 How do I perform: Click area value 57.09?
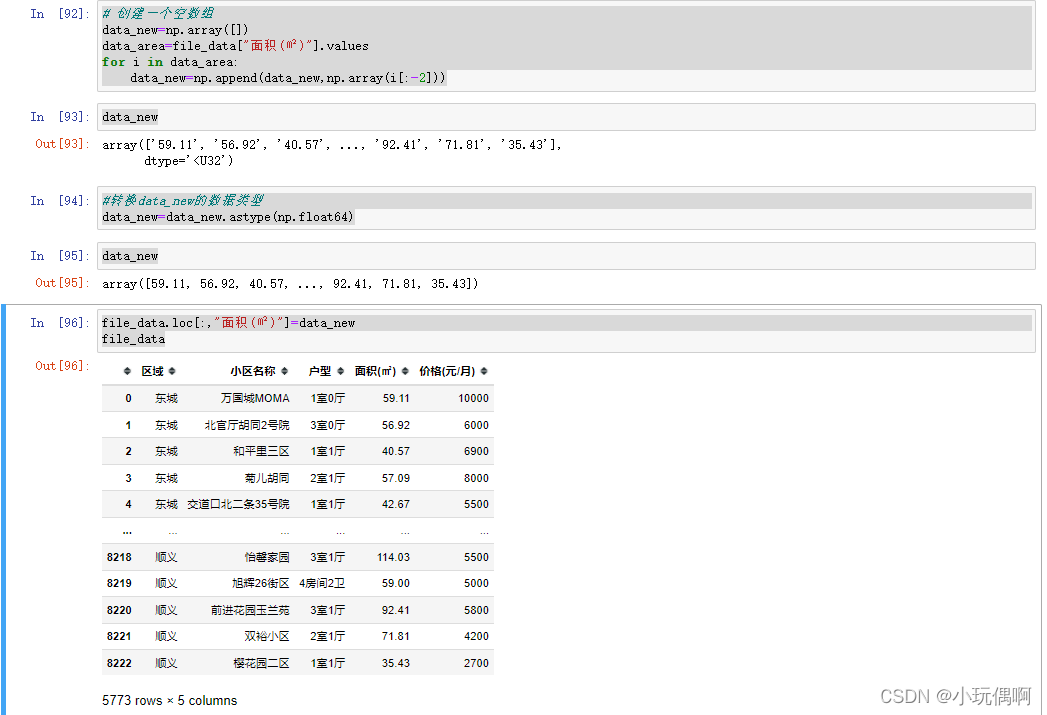click(396, 478)
